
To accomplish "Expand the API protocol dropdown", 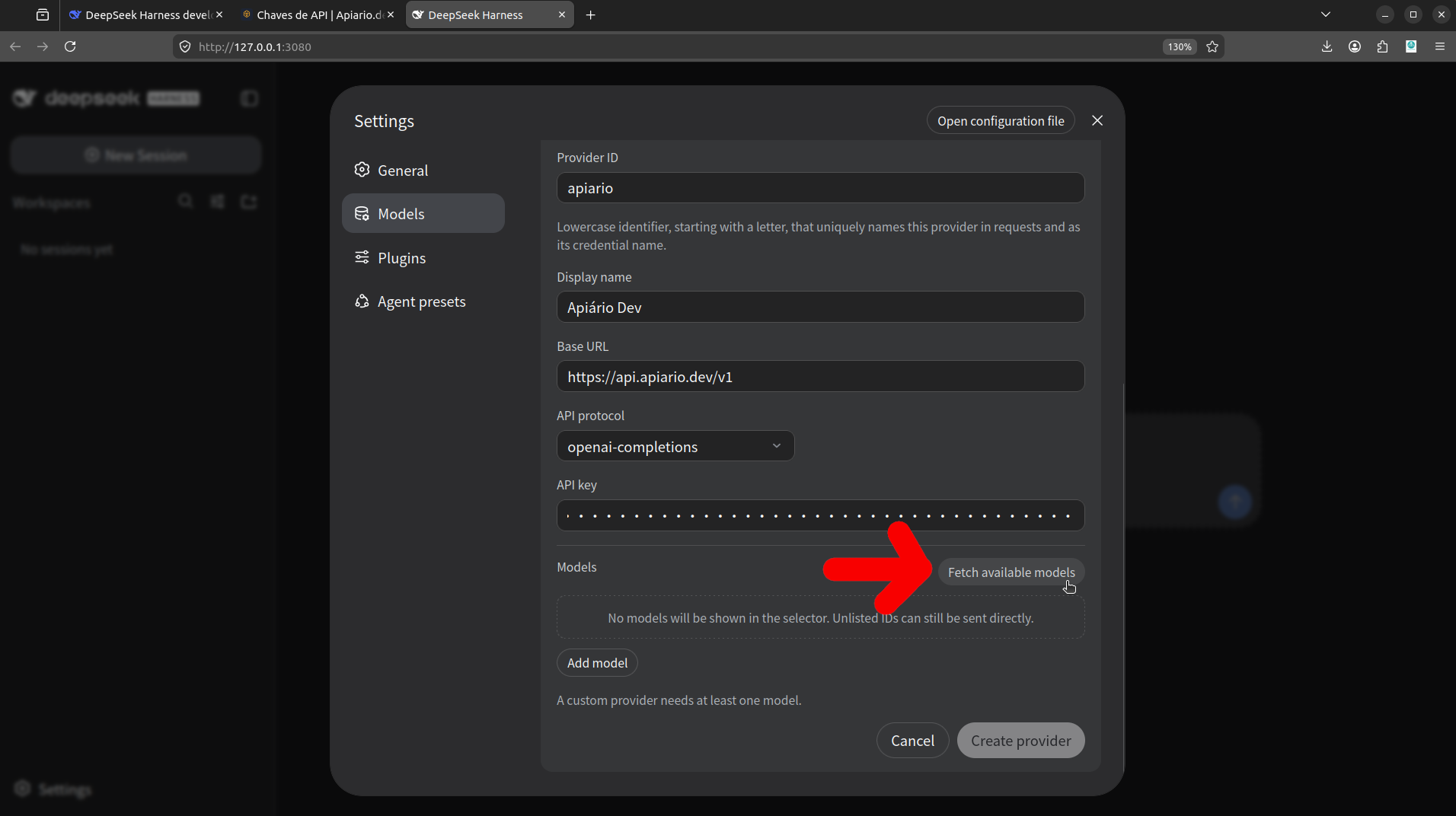I will coord(675,446).
